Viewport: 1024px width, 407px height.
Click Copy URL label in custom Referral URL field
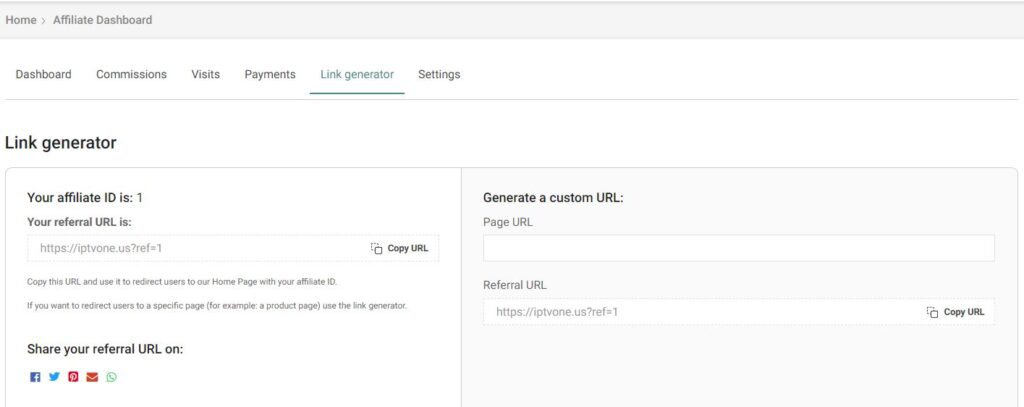click(964, 312)
